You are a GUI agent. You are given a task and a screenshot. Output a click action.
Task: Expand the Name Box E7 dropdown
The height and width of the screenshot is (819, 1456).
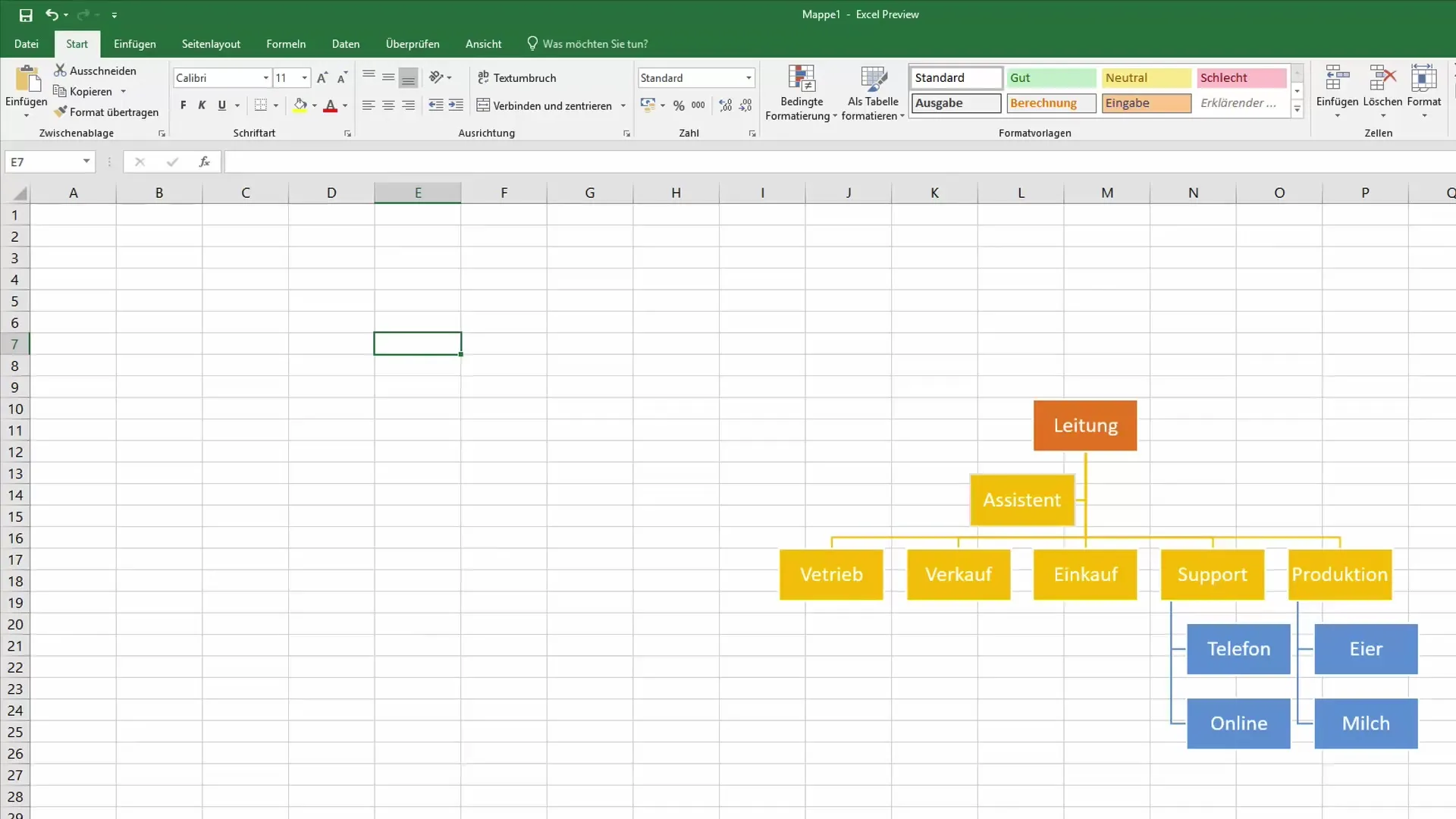86,162
